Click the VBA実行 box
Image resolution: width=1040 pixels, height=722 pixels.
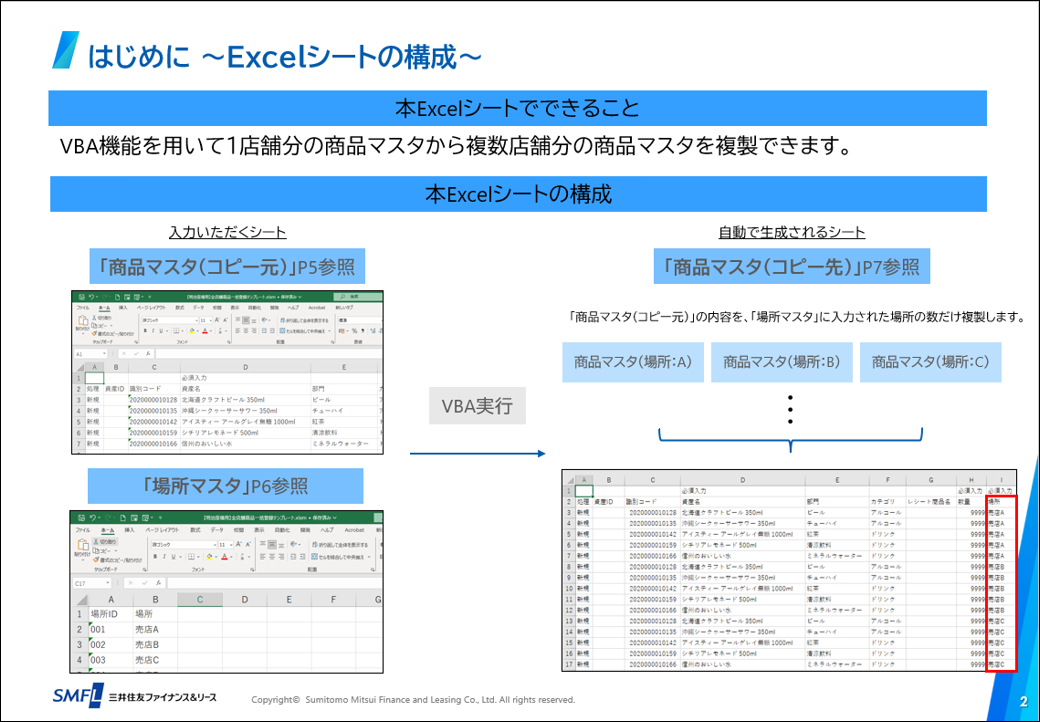click(x=477, y=406)
